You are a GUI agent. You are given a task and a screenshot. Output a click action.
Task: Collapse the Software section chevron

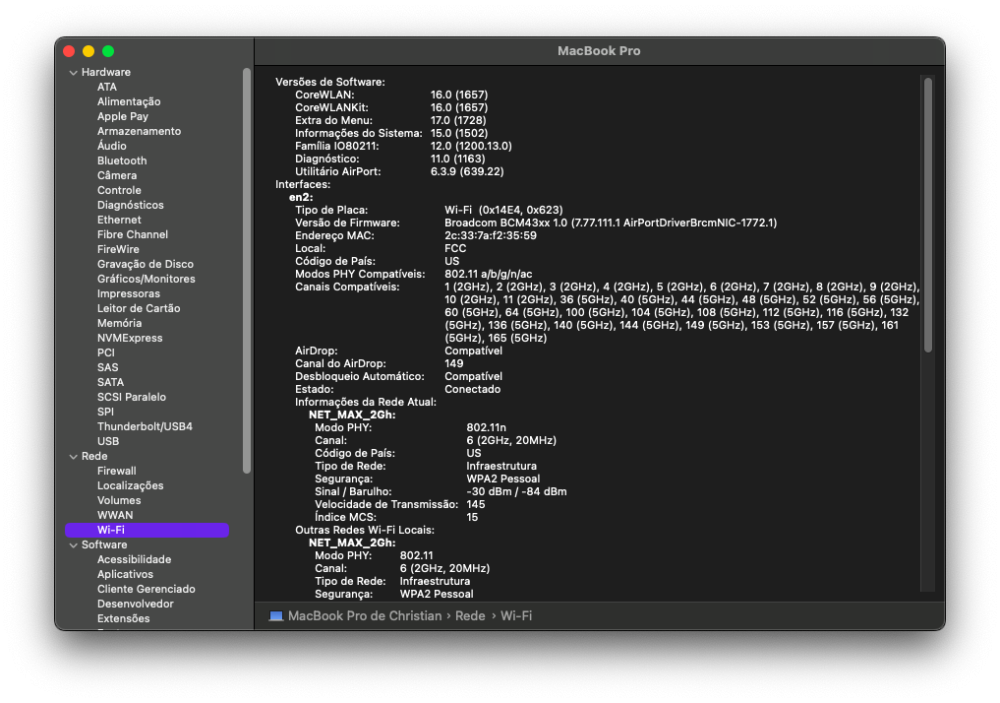pos(73,545)
